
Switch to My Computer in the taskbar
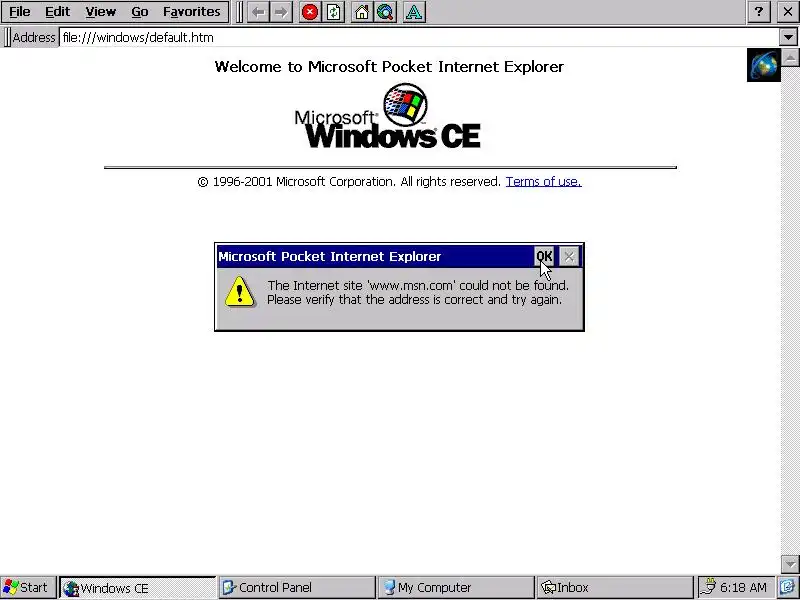pyautogui.click(x=456, y=588)
